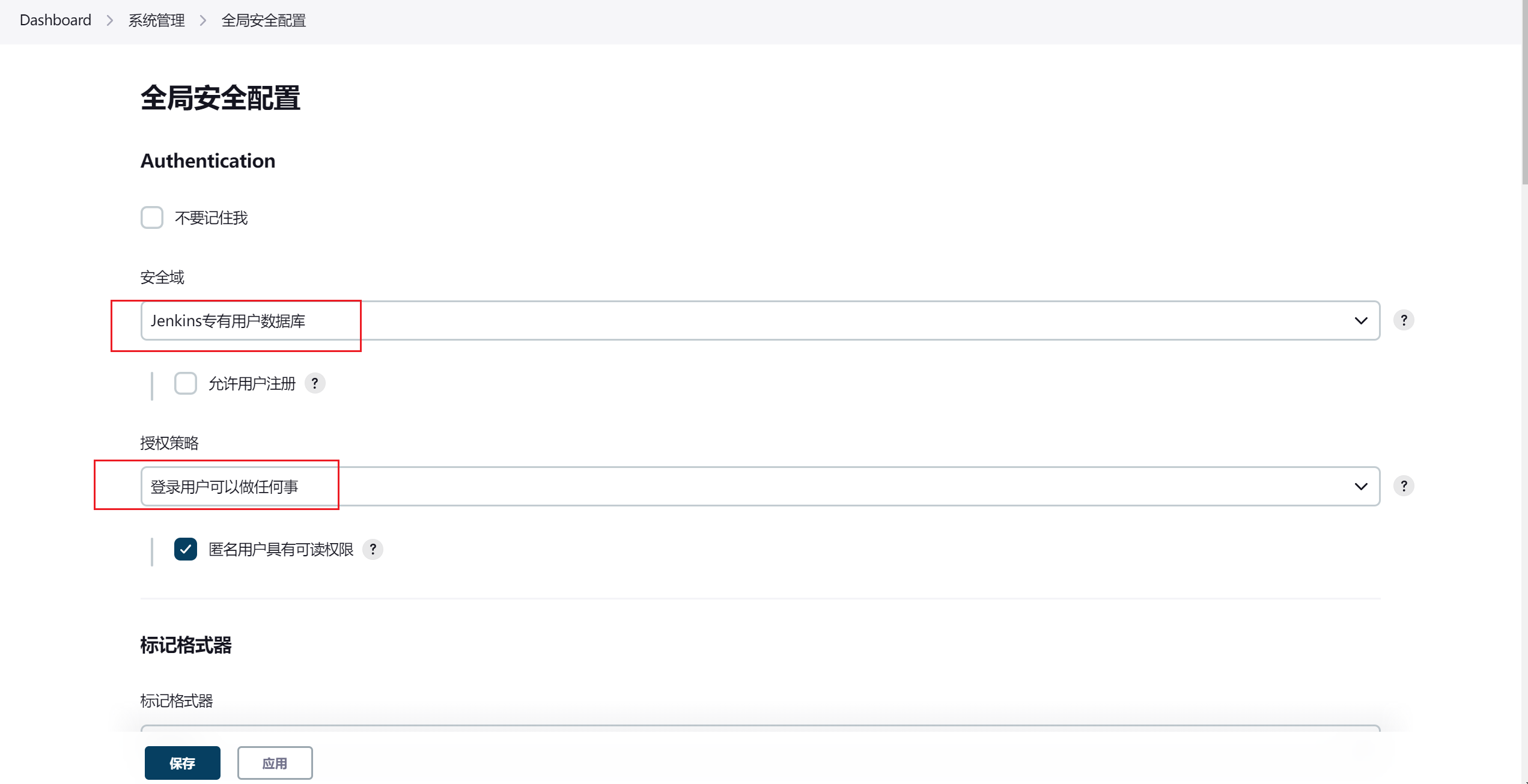Screen dimensions: 1528x784
Task: Open the Jenkins专有用户数据库 security realm dropdown
Action: [760, 321]
